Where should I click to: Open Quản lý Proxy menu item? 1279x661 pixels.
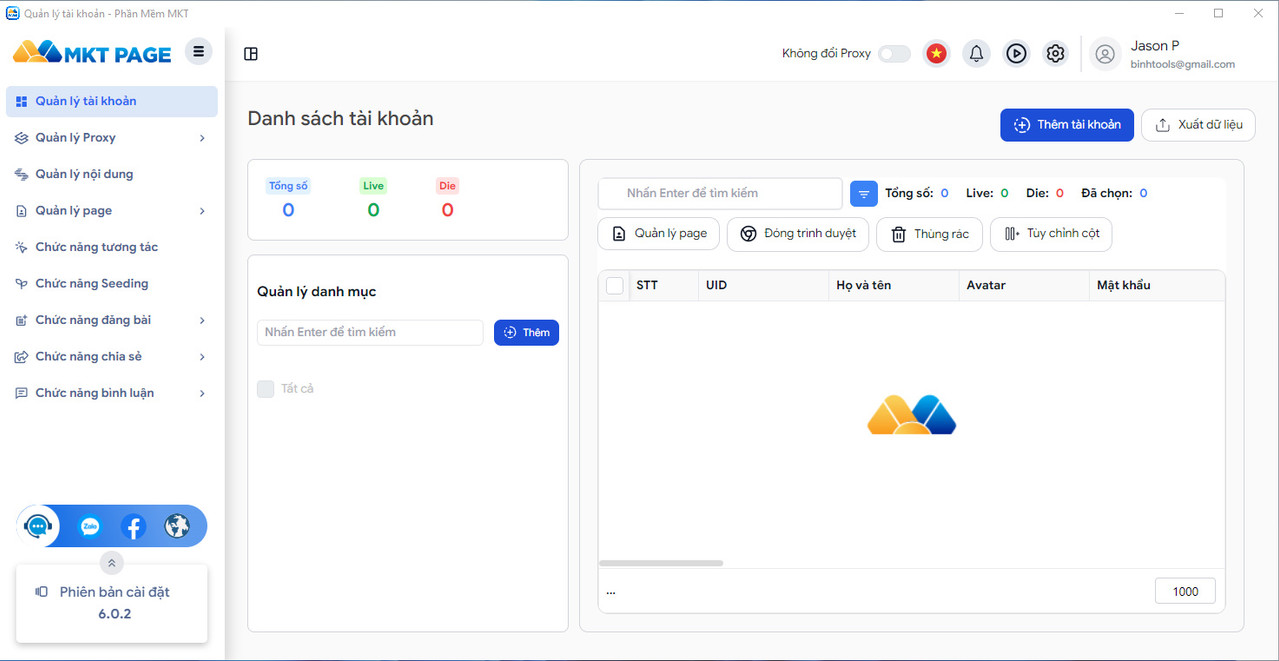coord(112,138)
